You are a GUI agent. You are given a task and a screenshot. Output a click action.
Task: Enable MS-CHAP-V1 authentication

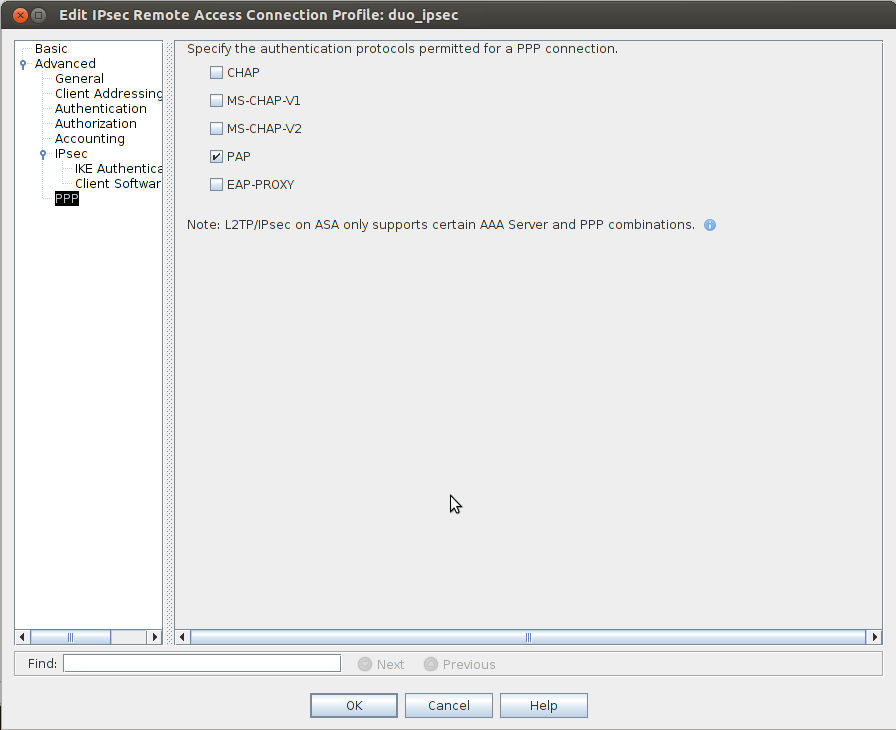click(x=216, y=100)
